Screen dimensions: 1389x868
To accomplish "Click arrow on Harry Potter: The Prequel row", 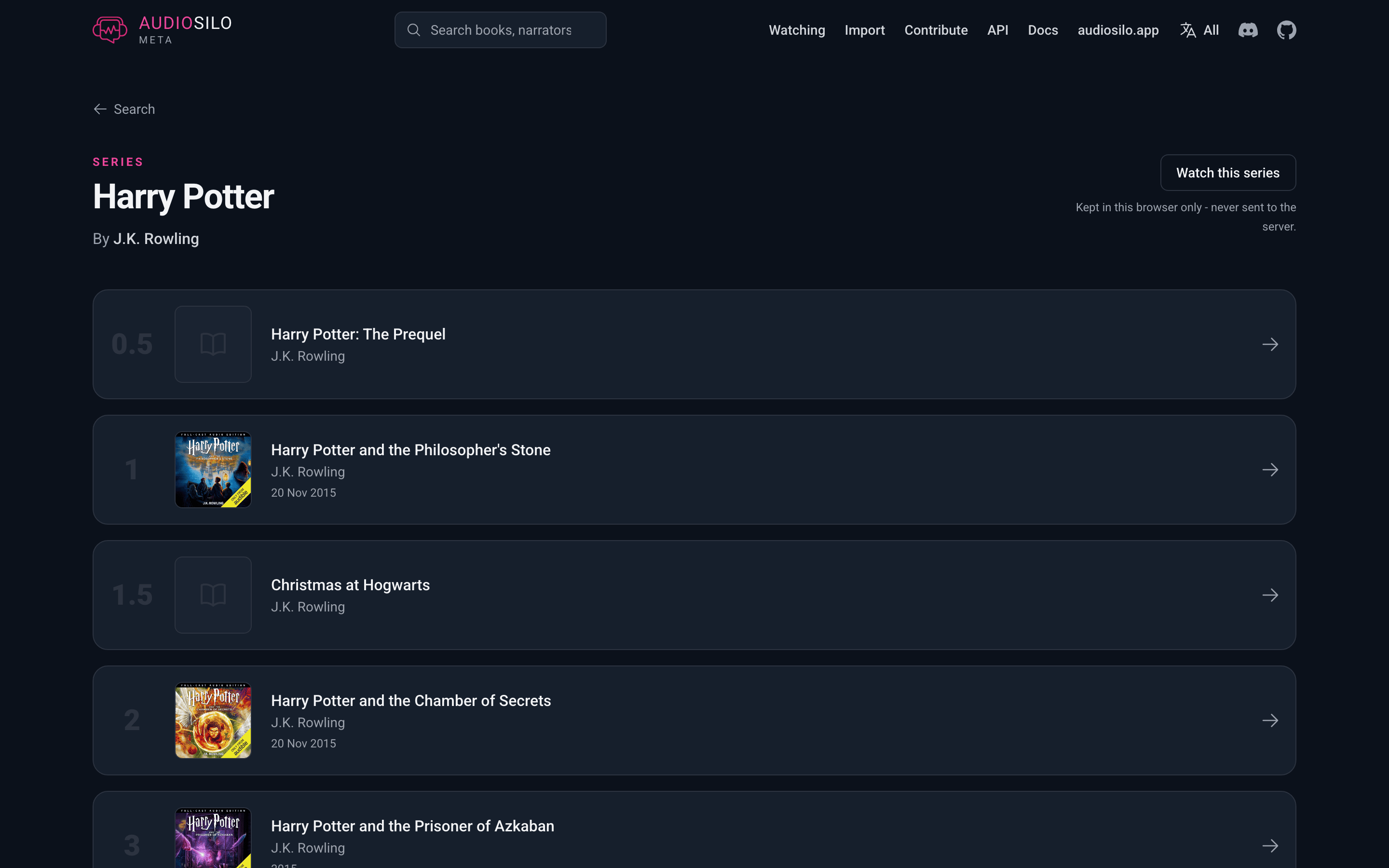I will click(1270, 344).
